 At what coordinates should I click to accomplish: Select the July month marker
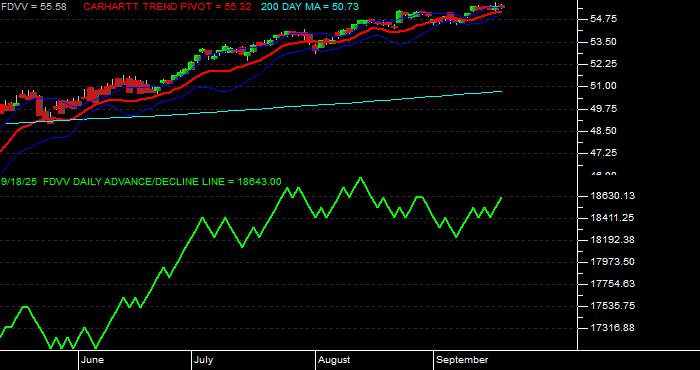click(x=204, y=360)
